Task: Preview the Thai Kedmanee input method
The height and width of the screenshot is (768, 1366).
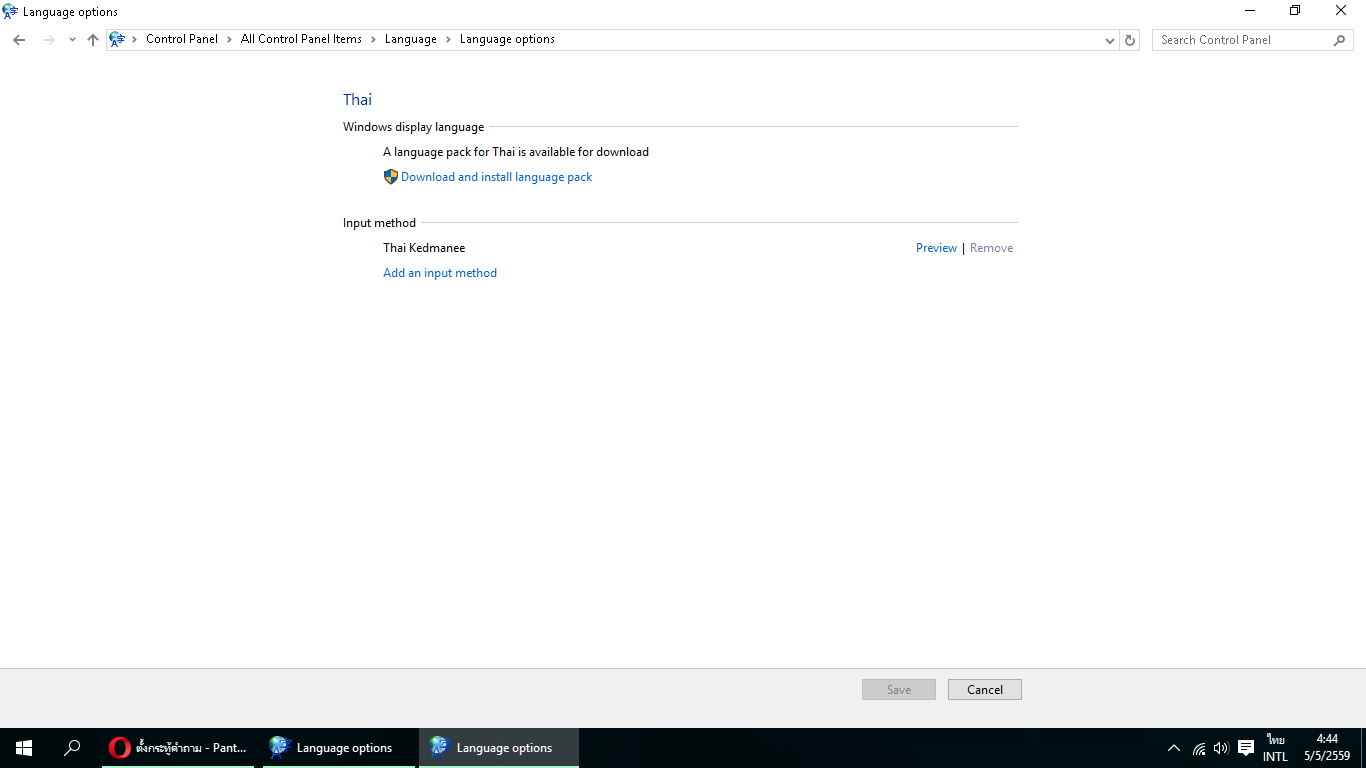Action: tap(936, 248)
